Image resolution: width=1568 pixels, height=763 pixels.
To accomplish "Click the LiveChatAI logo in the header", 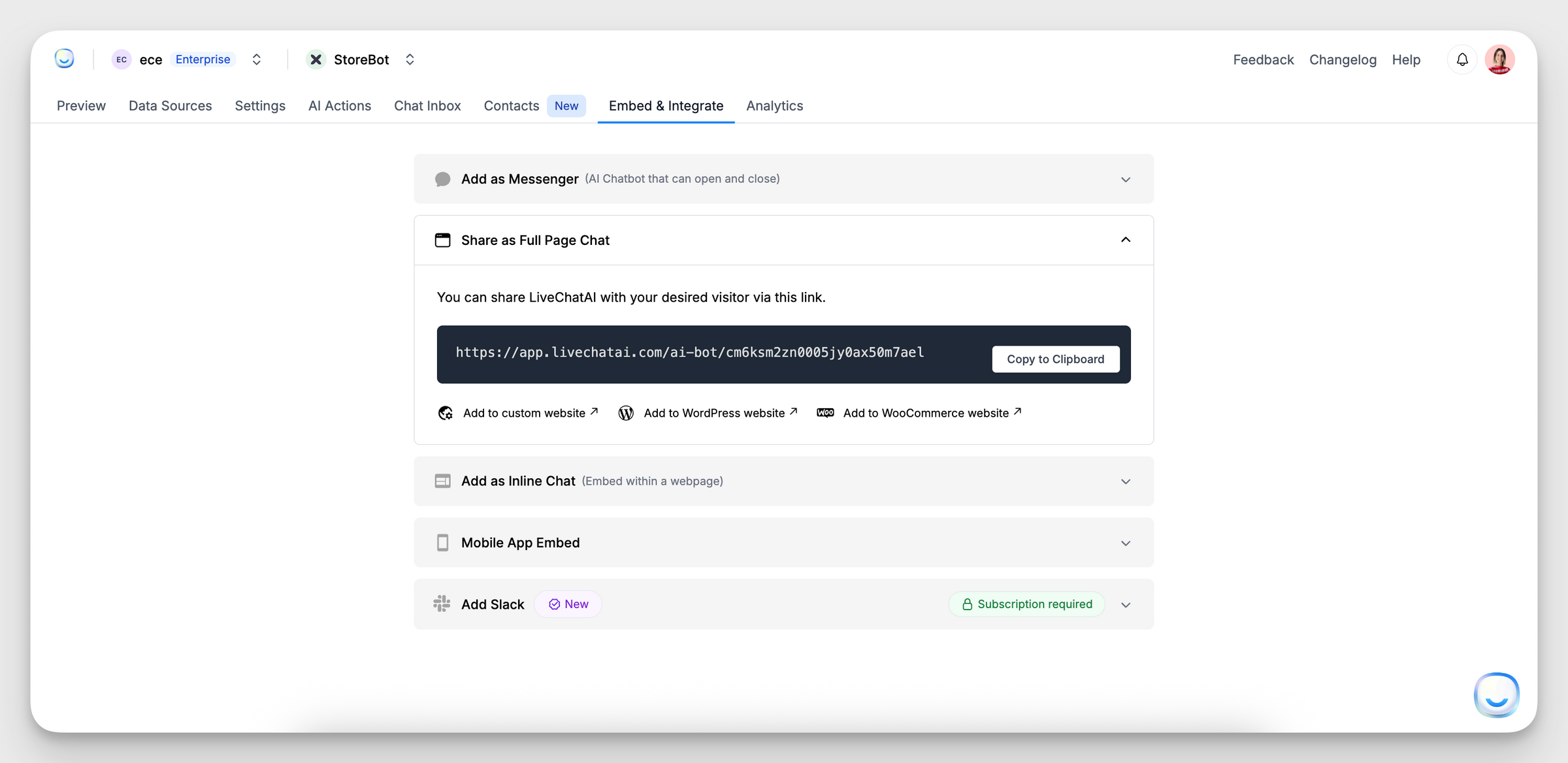I will point(63,58).
